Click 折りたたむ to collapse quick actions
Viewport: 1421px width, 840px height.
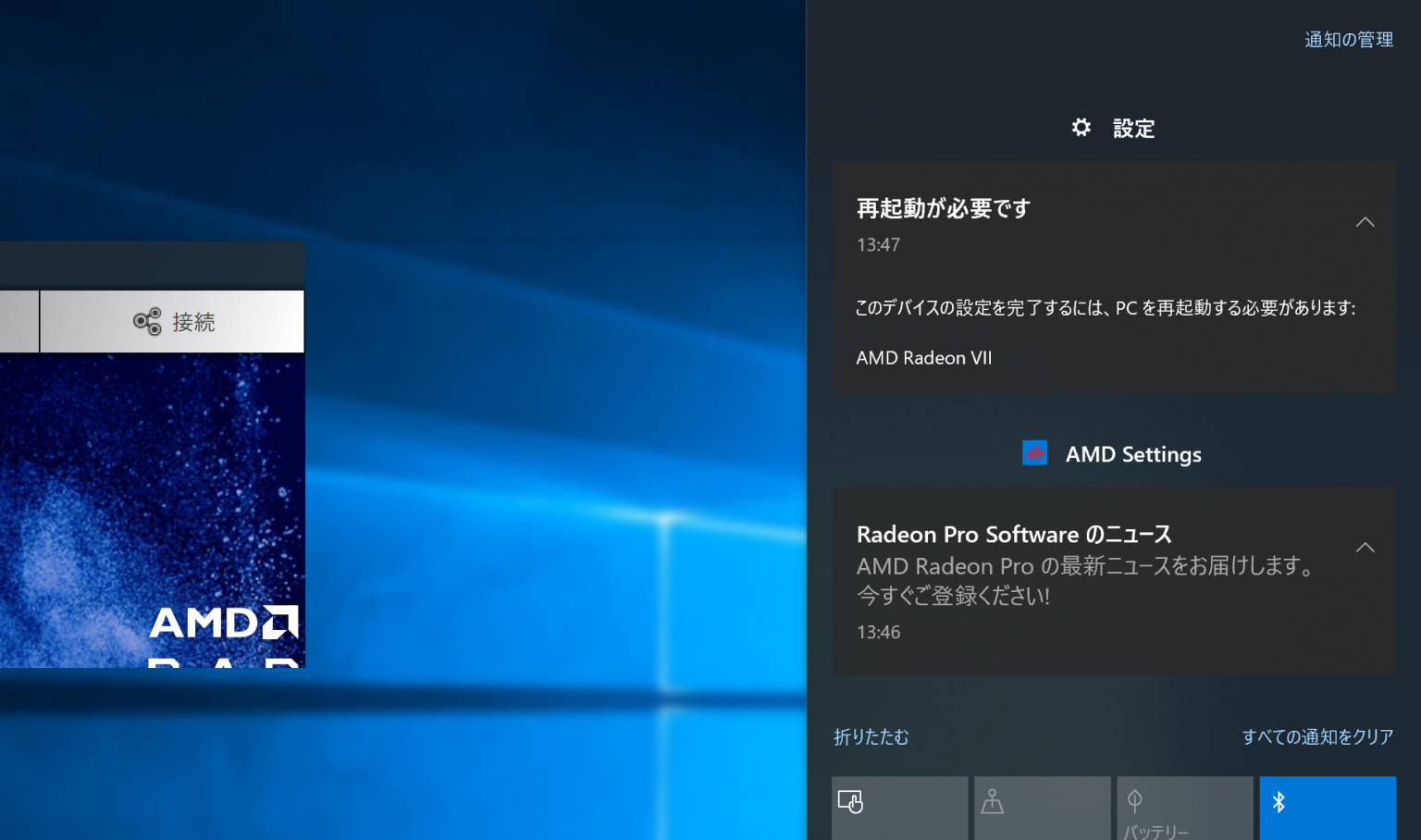pos(870,737)
